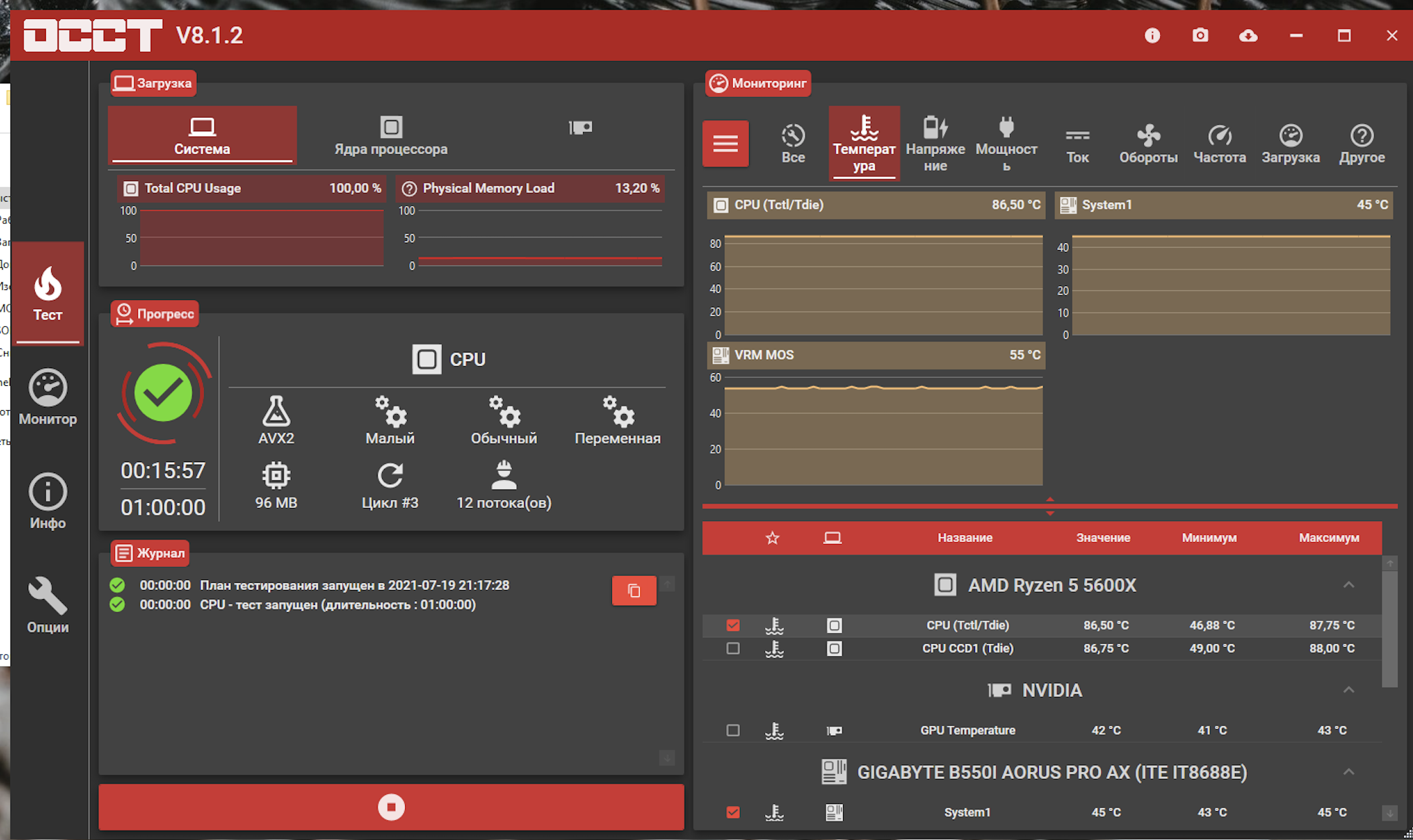This screenshot has height=840, width=1413.
Task: Open the Монитор section in sidebar
Action: [48, 398]
